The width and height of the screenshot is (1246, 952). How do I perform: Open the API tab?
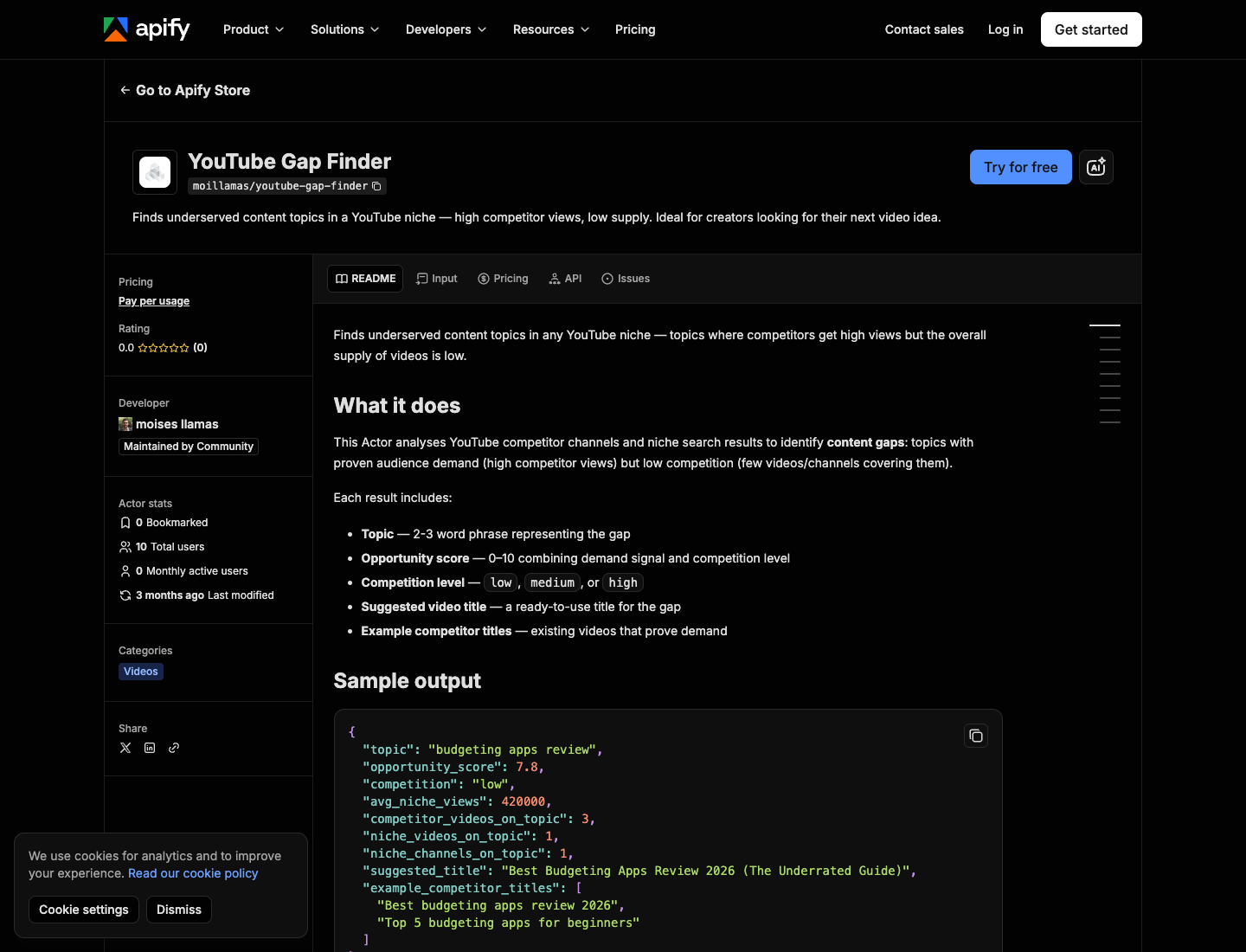tap(565, 279)
